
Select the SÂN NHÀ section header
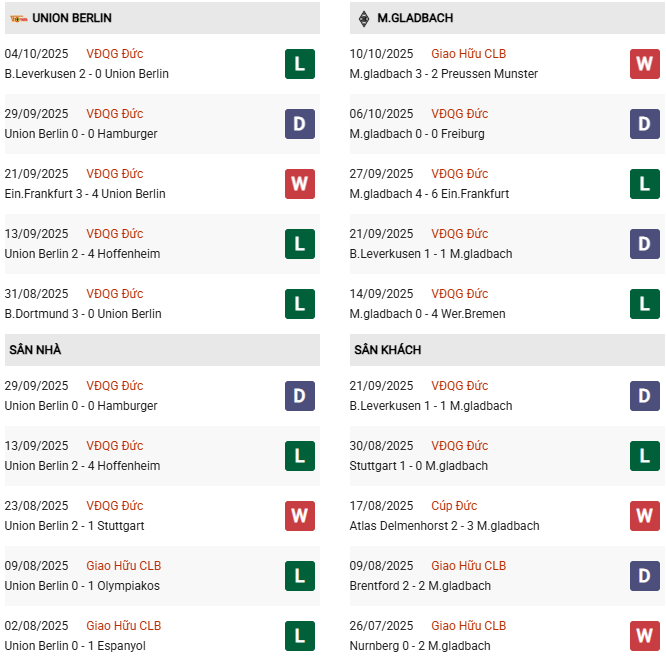click(34, 350)
